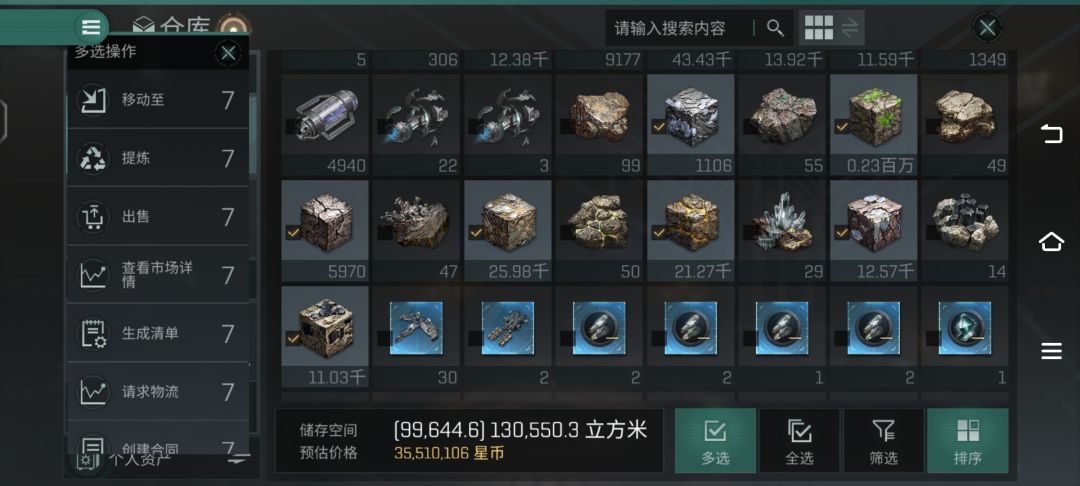Click the search magnifier icon
Image resolution: width=1080 pixels, height=486 pixels.
point(775,28)
